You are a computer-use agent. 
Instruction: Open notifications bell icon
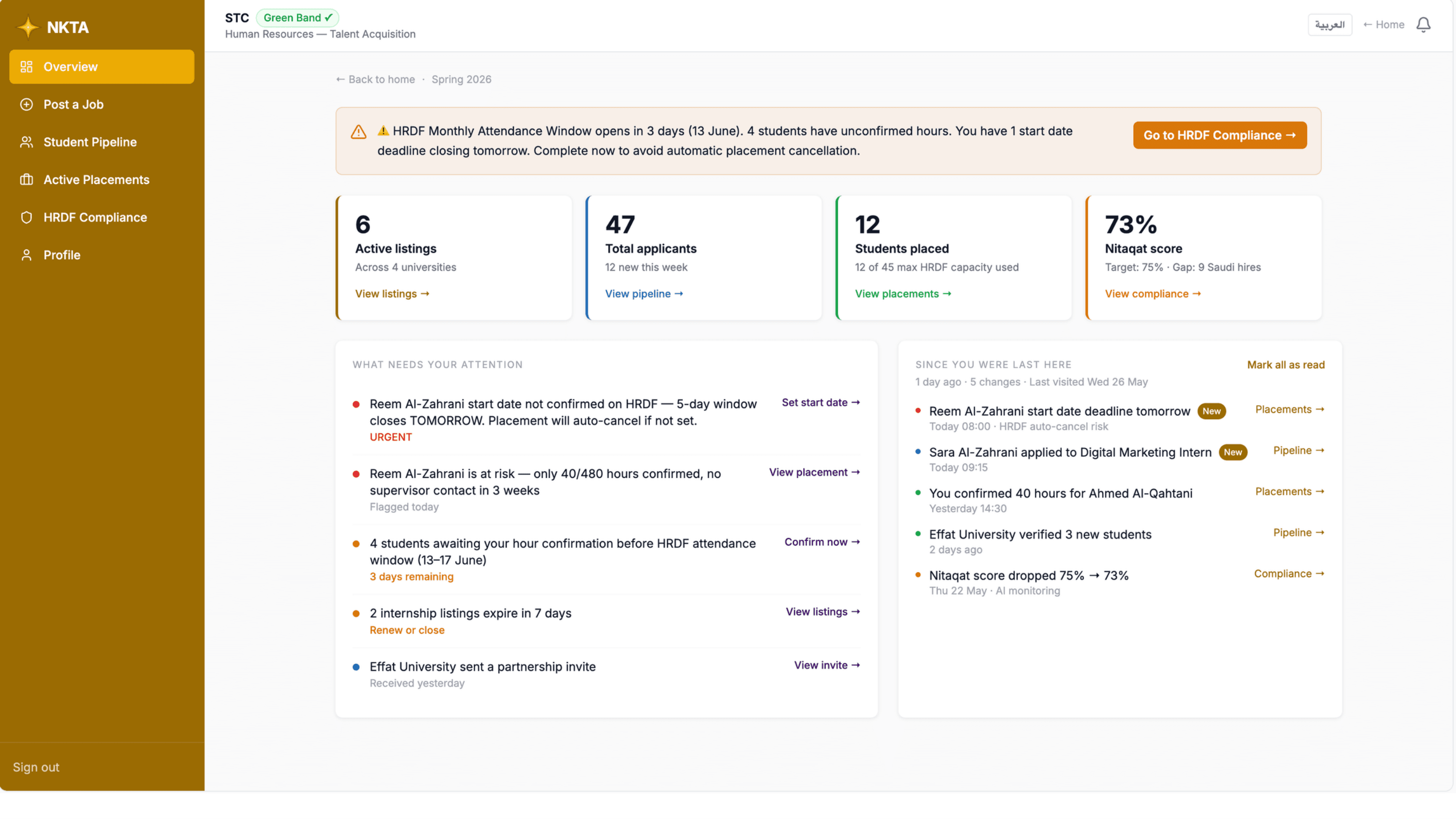(x=1423, y=25)
